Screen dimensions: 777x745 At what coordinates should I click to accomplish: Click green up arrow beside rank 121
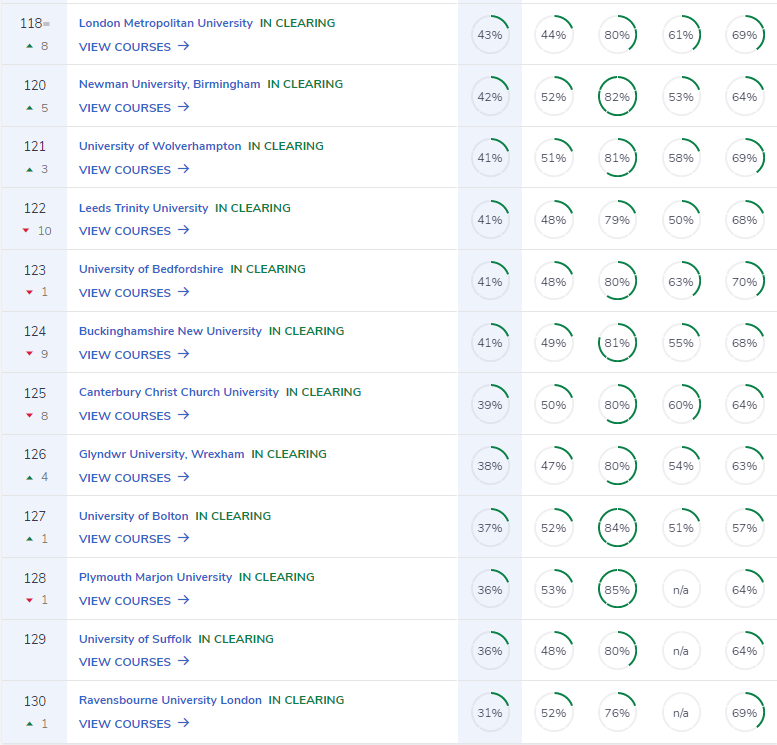[30, 170]
